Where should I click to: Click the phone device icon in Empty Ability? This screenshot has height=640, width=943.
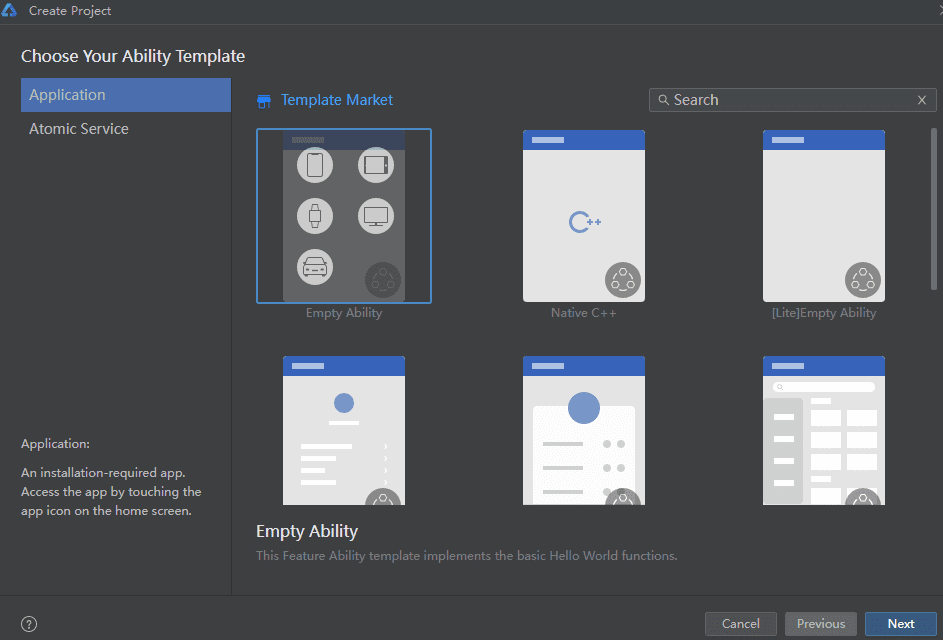[x=315, y=165]
